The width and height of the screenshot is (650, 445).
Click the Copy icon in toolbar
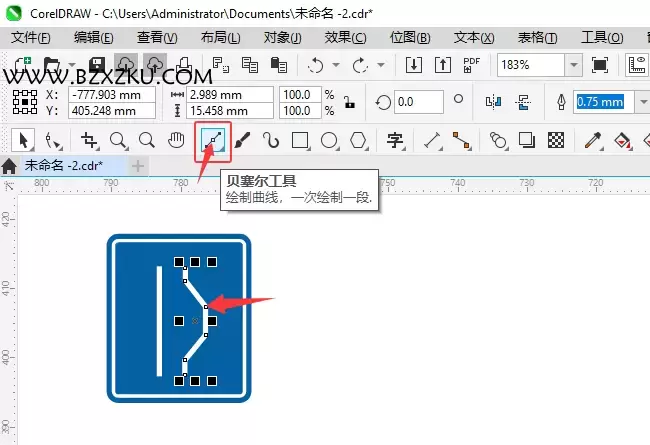pos(250,65)
